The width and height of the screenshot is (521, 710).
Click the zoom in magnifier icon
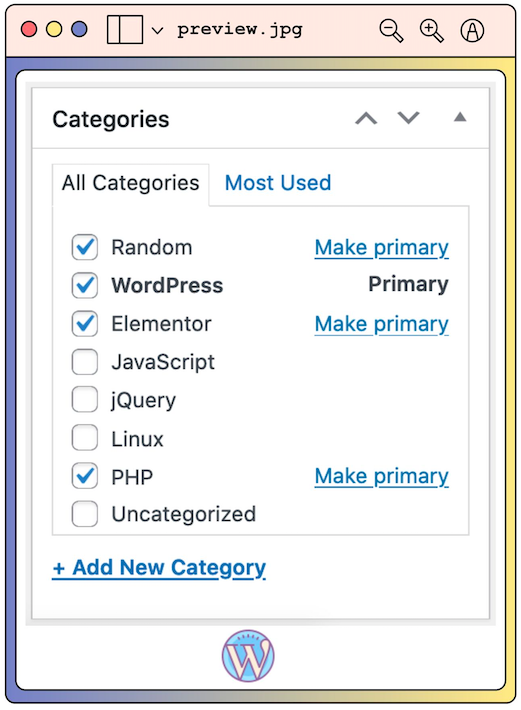pos(431,30)
